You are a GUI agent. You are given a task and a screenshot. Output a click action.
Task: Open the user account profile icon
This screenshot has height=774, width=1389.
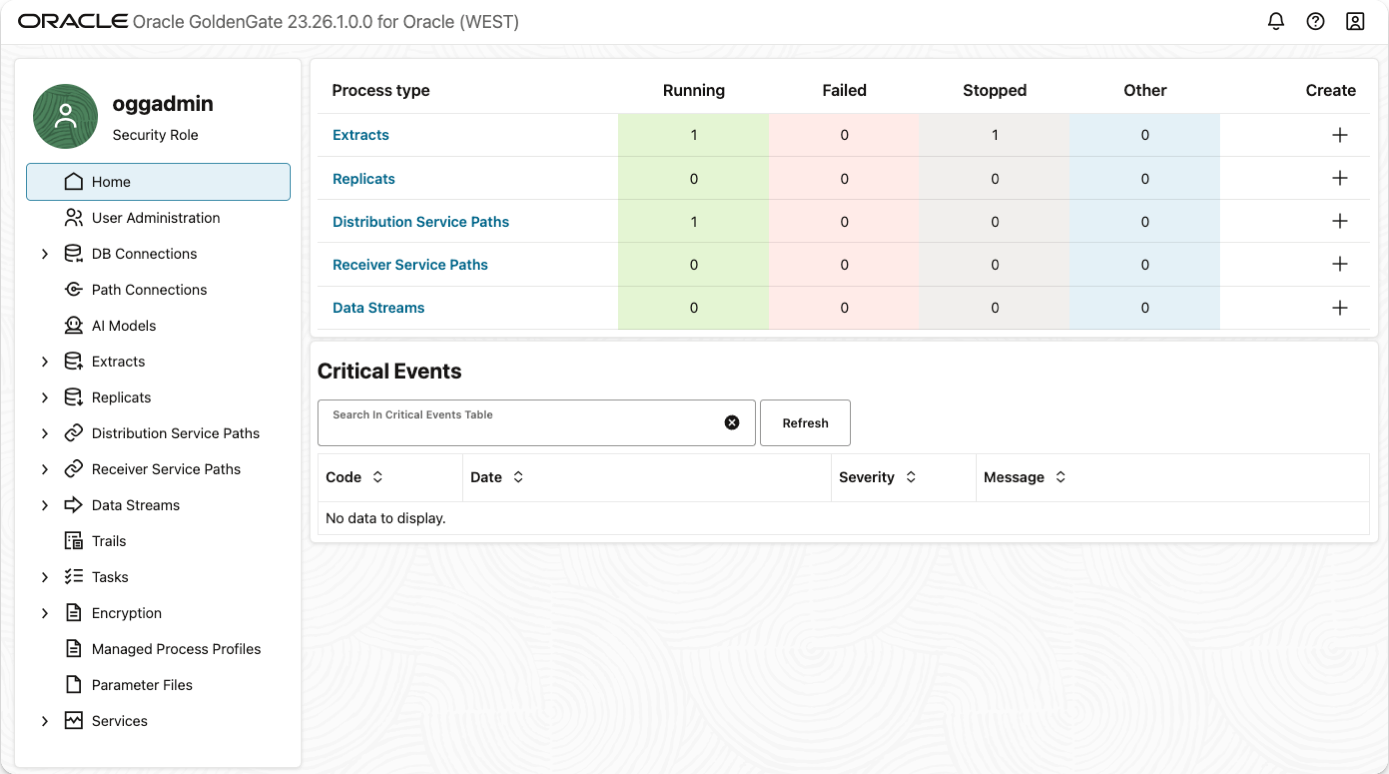(x=1355, y=21)
